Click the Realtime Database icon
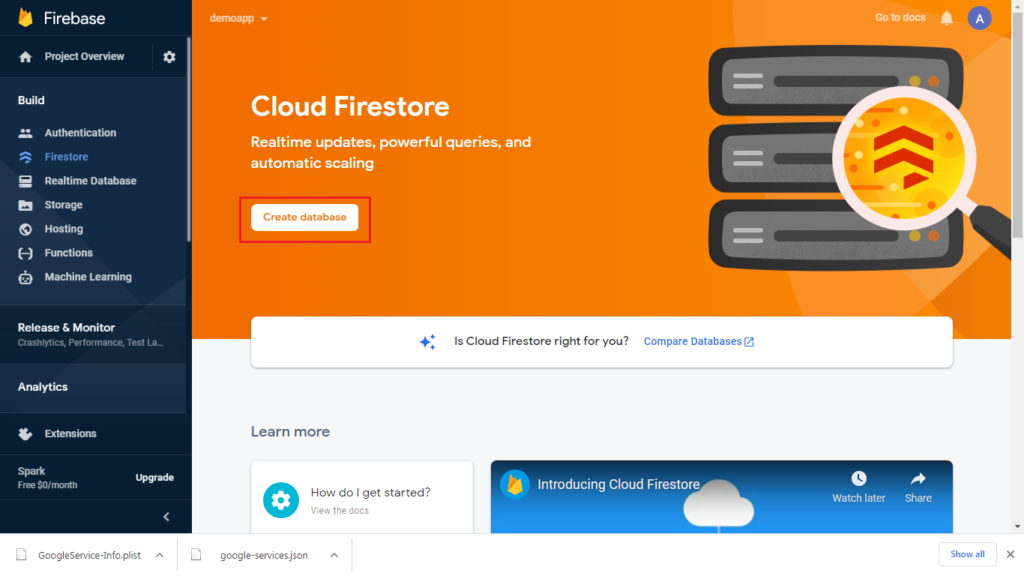The height and width of the screenshot is (576, 1024). coord(25,181)
